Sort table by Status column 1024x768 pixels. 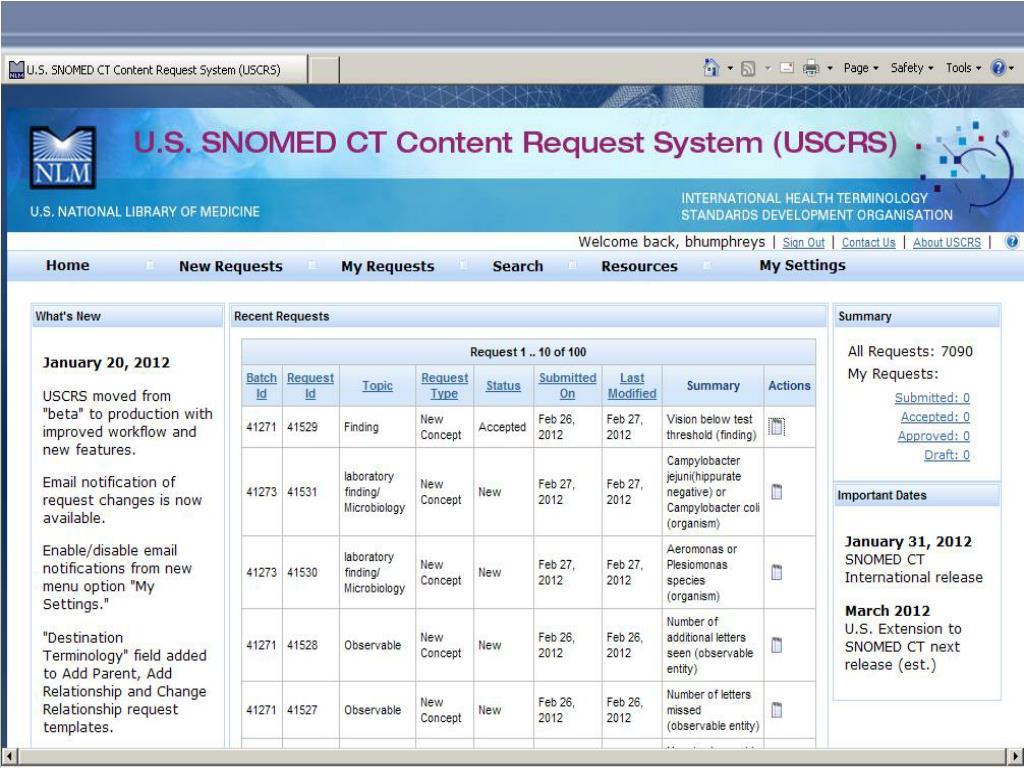(503, 385)
